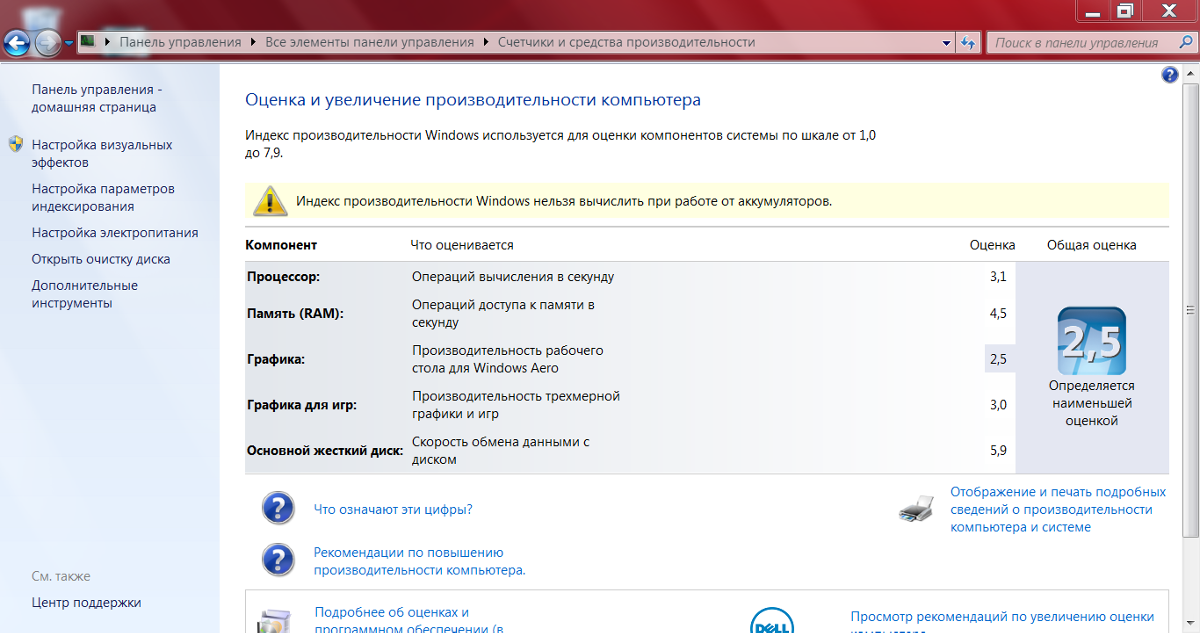Select the 'Все элементы панели управления' breadcrumb
The width and height of the screenshot is (1200, 633).
pyautogui.click(x=370, y=42)
